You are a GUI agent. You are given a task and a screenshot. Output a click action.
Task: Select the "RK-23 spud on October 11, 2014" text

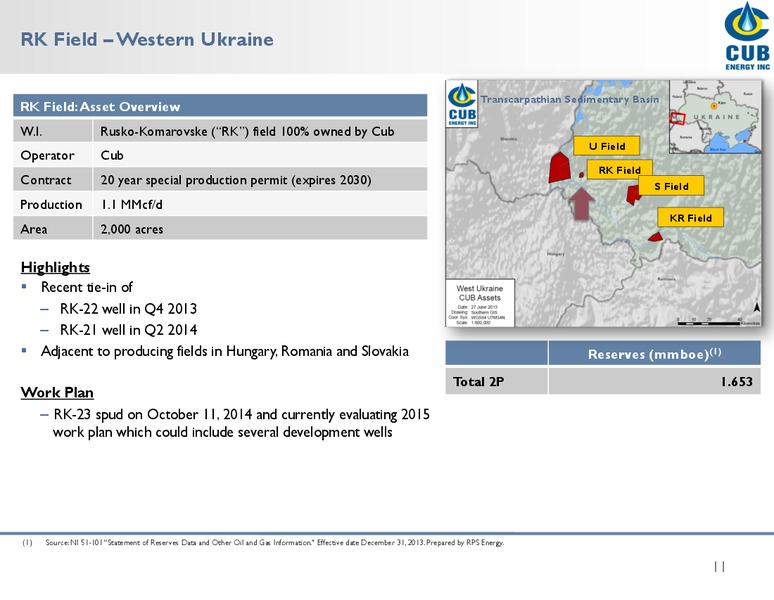241,423
